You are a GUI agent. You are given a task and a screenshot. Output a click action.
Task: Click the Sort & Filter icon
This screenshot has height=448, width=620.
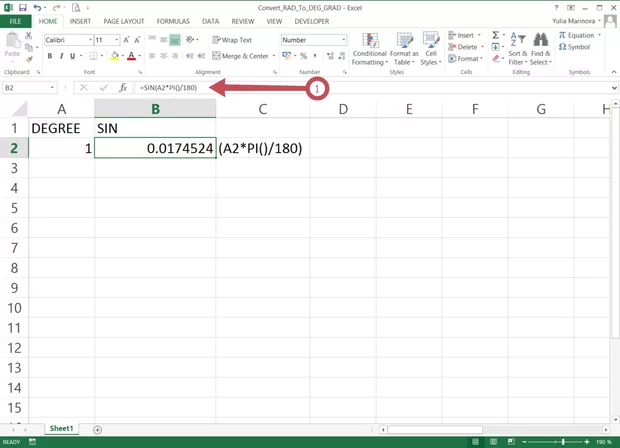point(518,50)
